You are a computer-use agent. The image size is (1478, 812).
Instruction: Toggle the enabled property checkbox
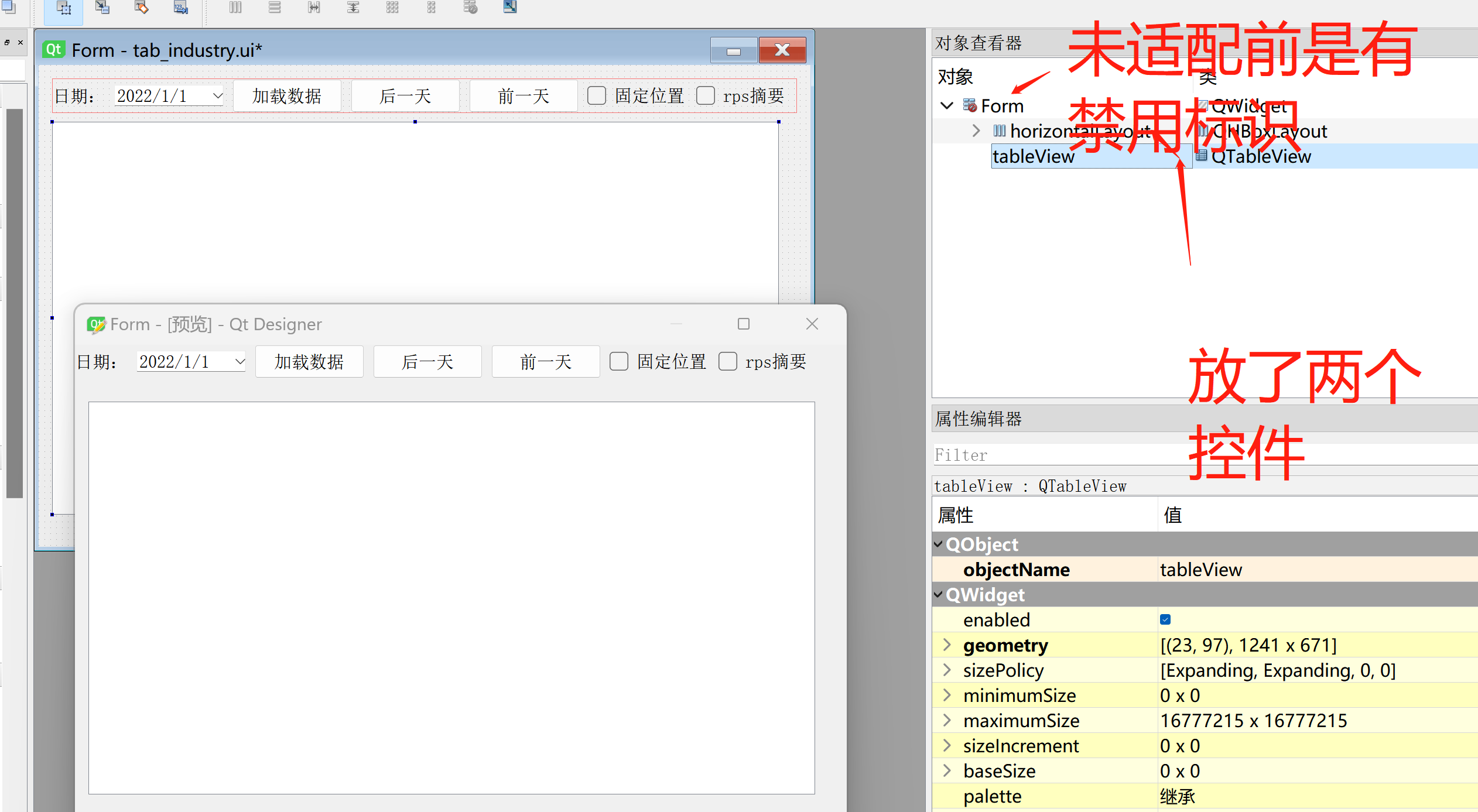pos(1165,619)
